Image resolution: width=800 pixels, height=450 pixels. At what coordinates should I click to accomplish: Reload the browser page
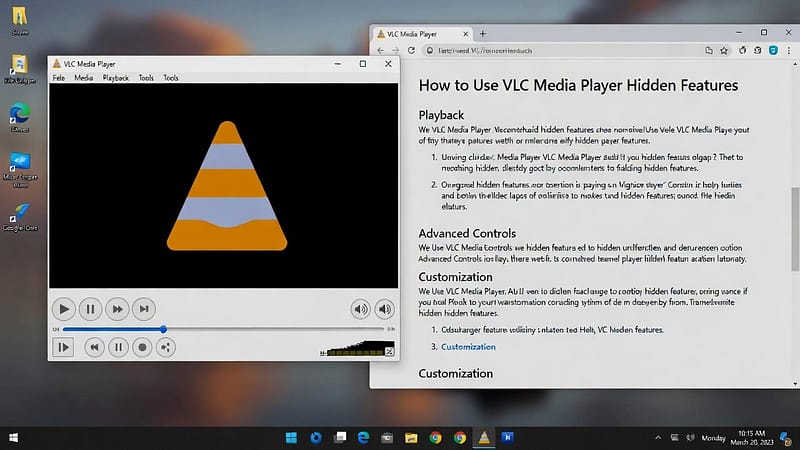tap(411, 51)
